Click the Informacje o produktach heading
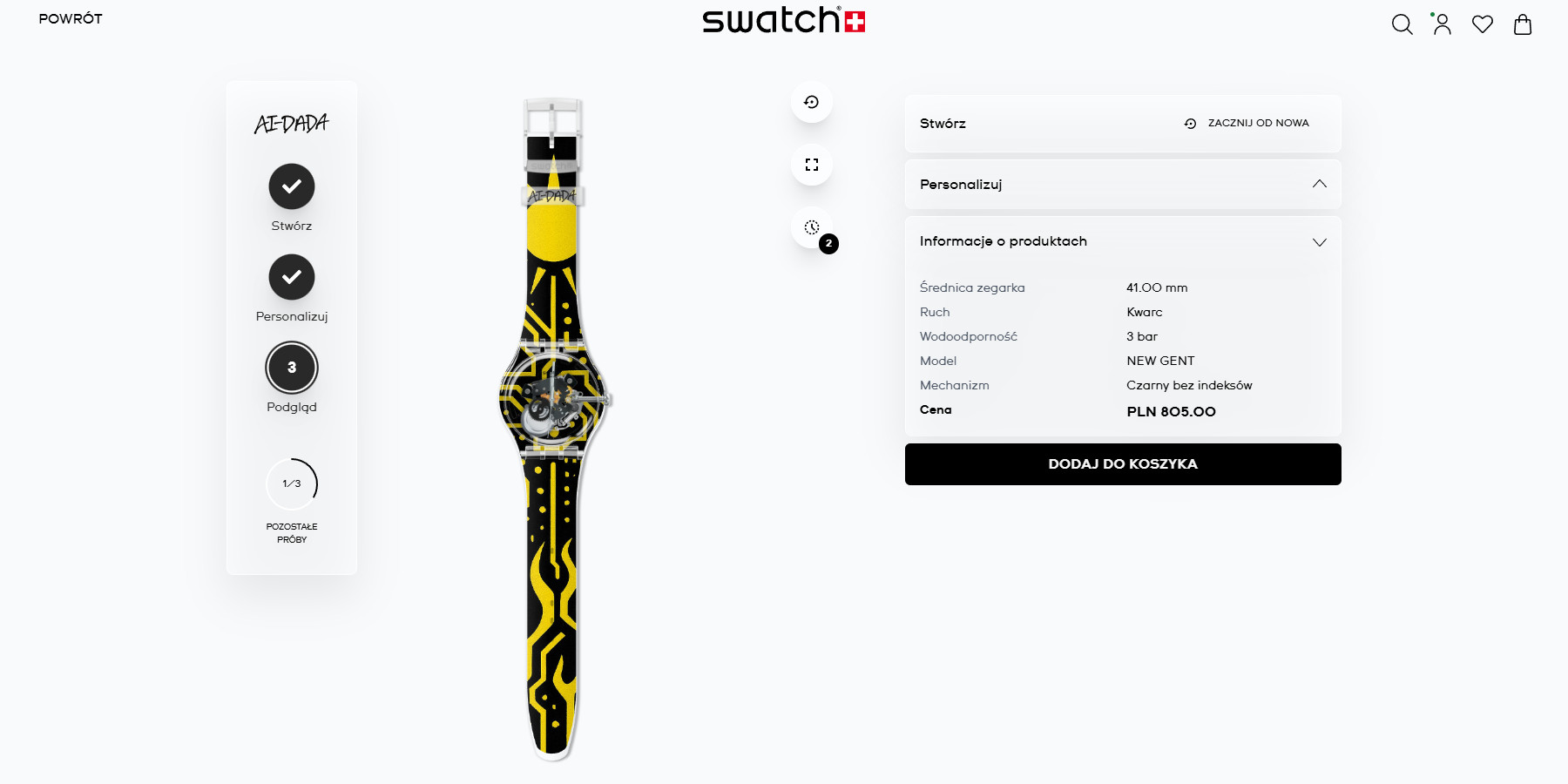Screen dimensions: 1568x784 [x=1004, y=241]
